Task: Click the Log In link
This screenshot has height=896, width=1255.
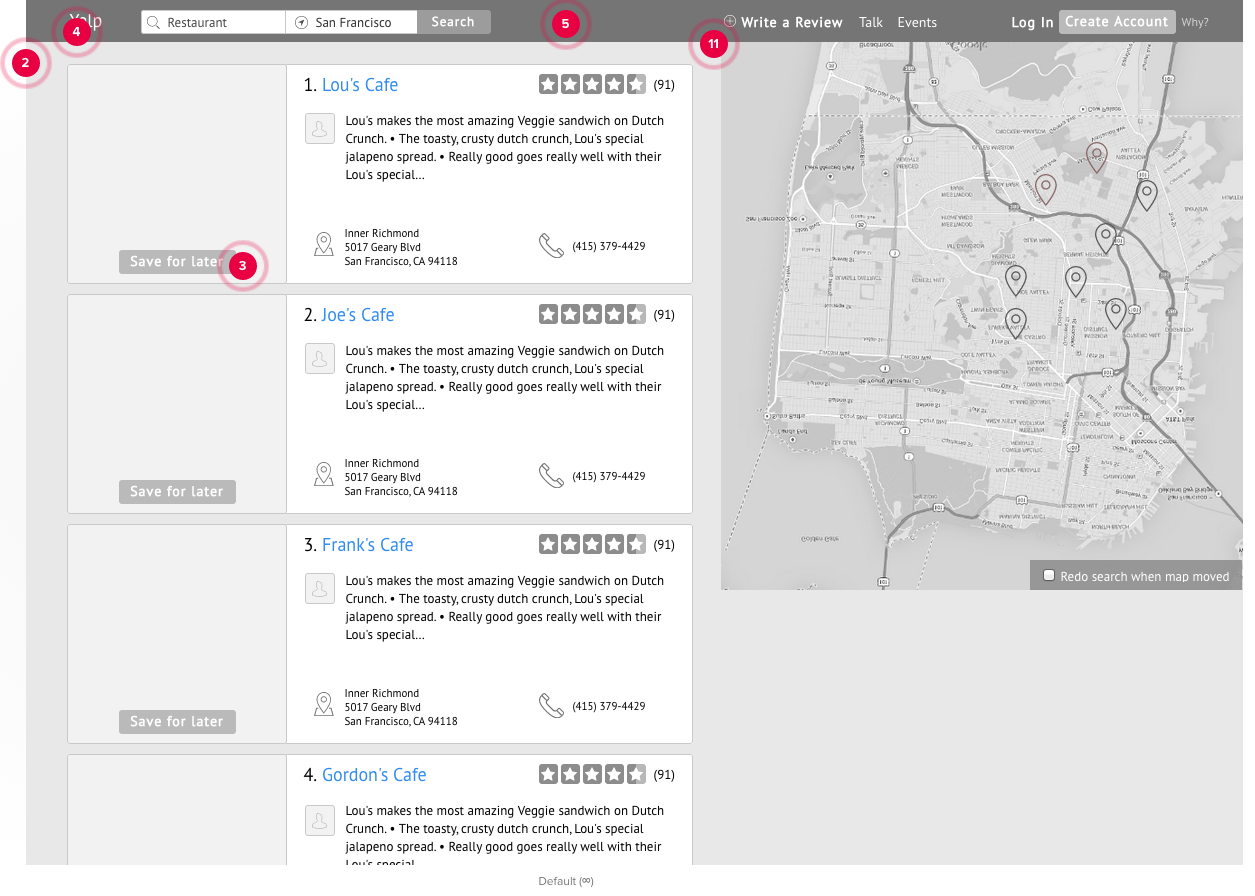Action: click(1032, 22)
